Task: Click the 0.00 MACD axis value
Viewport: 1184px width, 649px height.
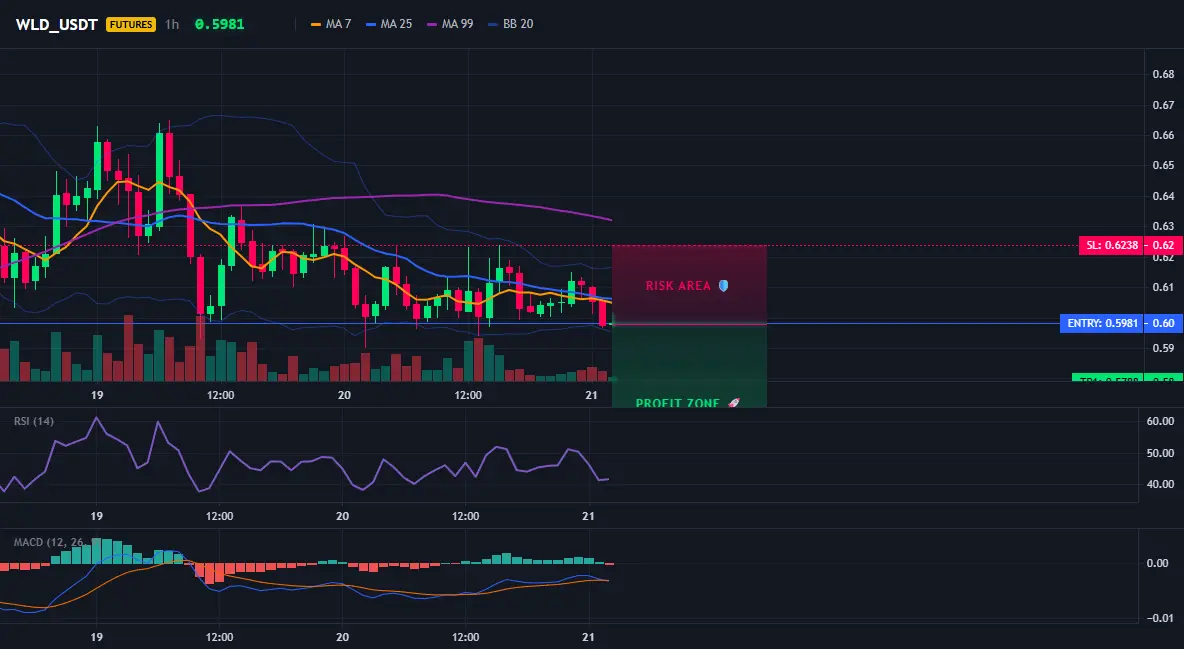Action: coord(1158,563)
